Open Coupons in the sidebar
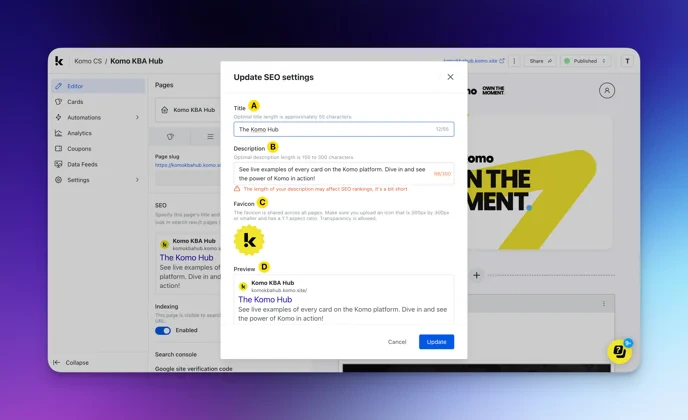This screenshot has height=420, width=688. (98, 149)
